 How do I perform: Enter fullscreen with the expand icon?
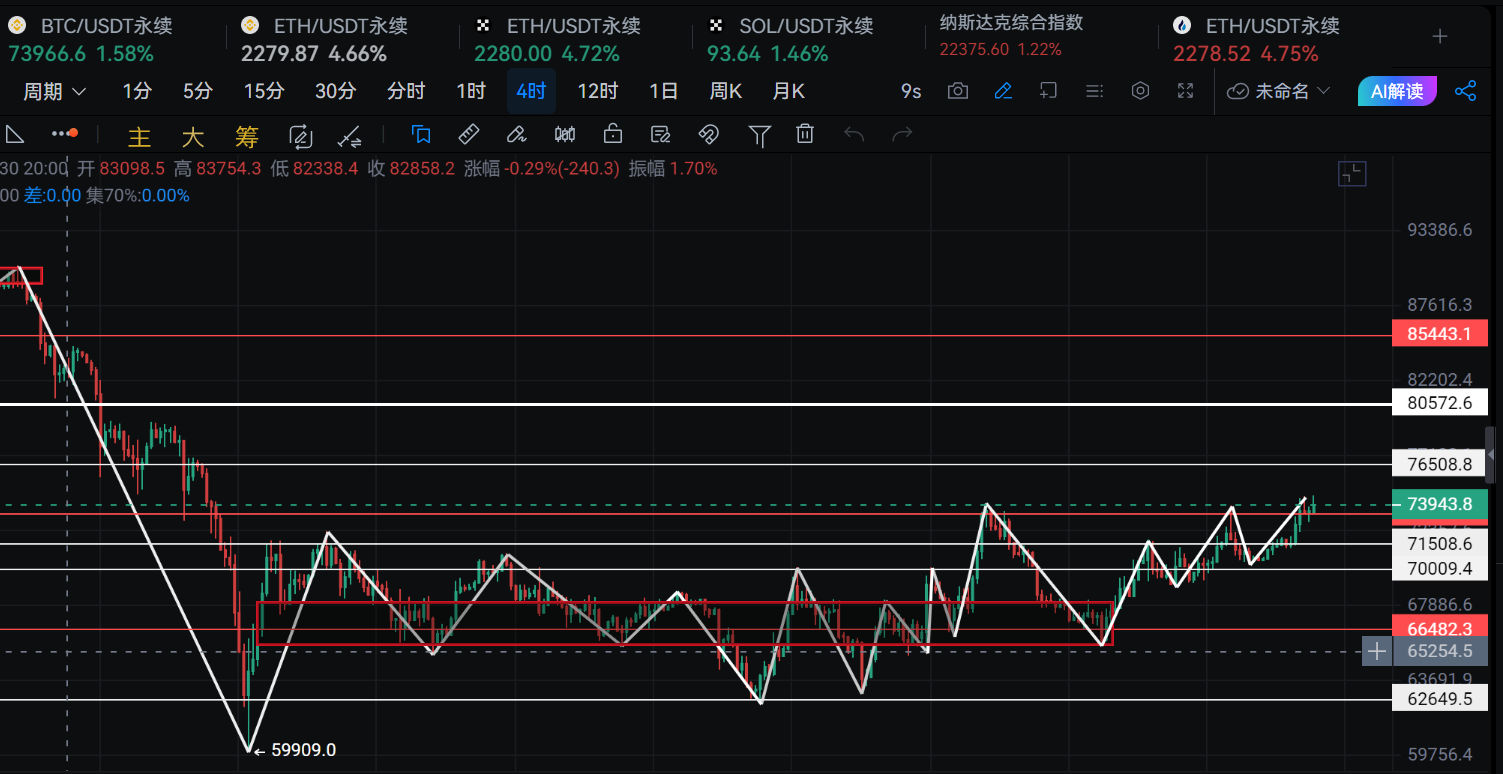pos(1186,92)
